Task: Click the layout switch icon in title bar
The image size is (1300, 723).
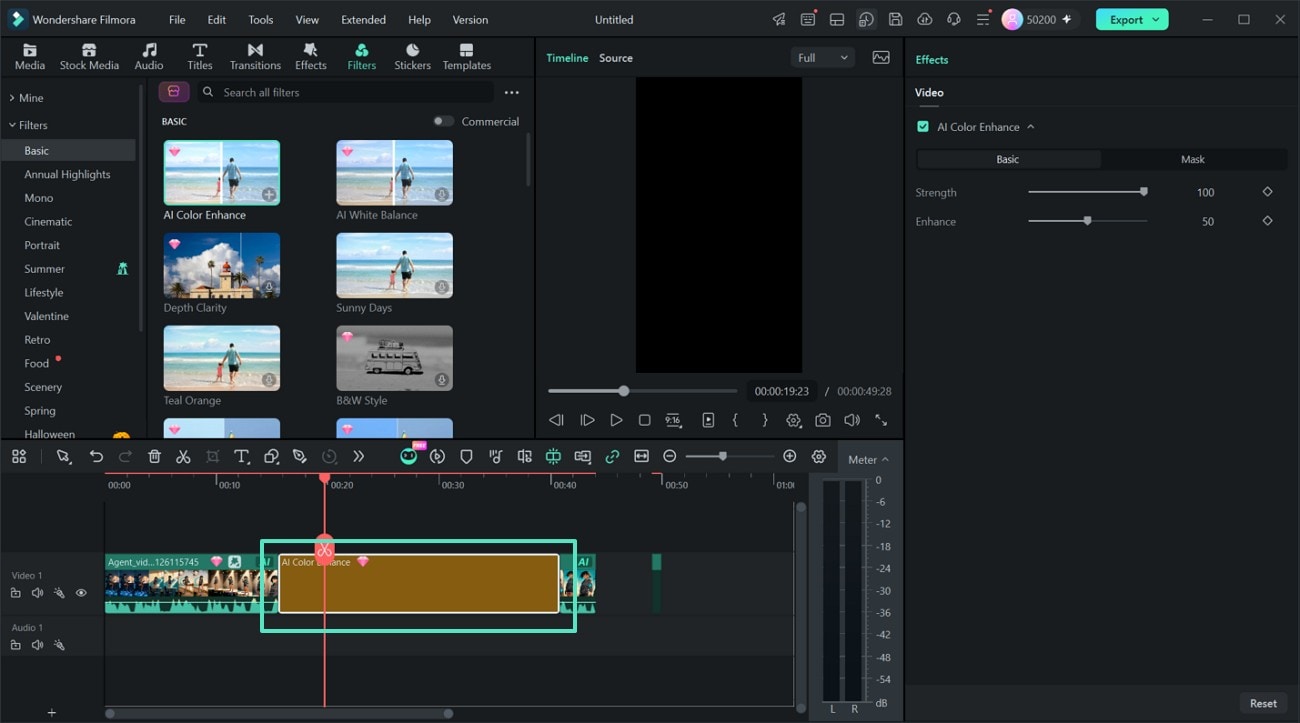Action: tap(837, 19)
